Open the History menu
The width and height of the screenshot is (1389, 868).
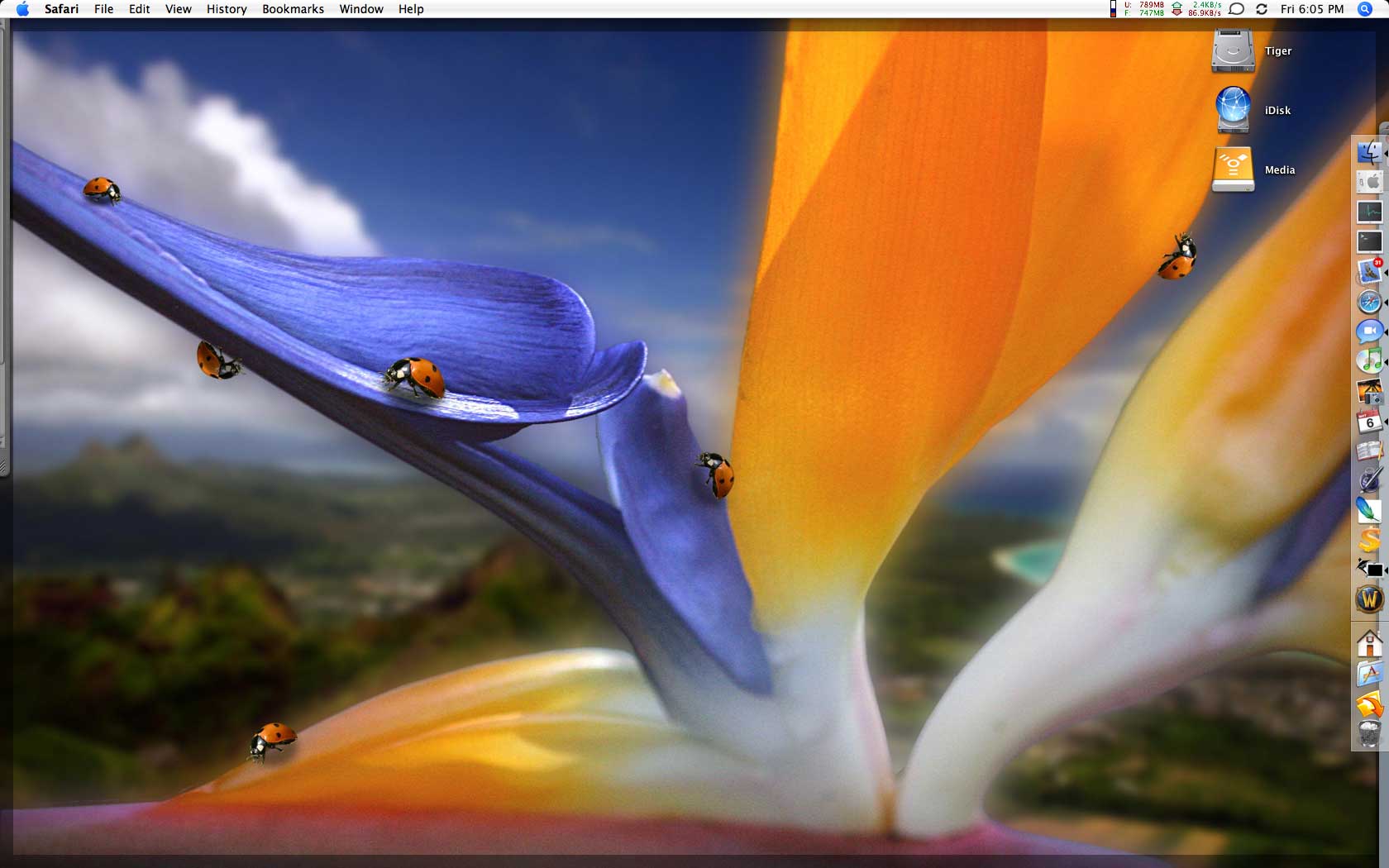point(227,9)
